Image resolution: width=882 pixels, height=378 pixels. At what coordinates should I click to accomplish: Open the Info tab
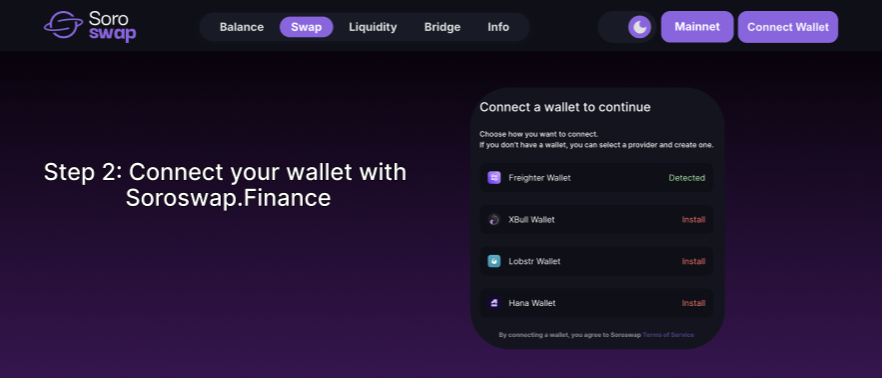click(x=498, y=27)
